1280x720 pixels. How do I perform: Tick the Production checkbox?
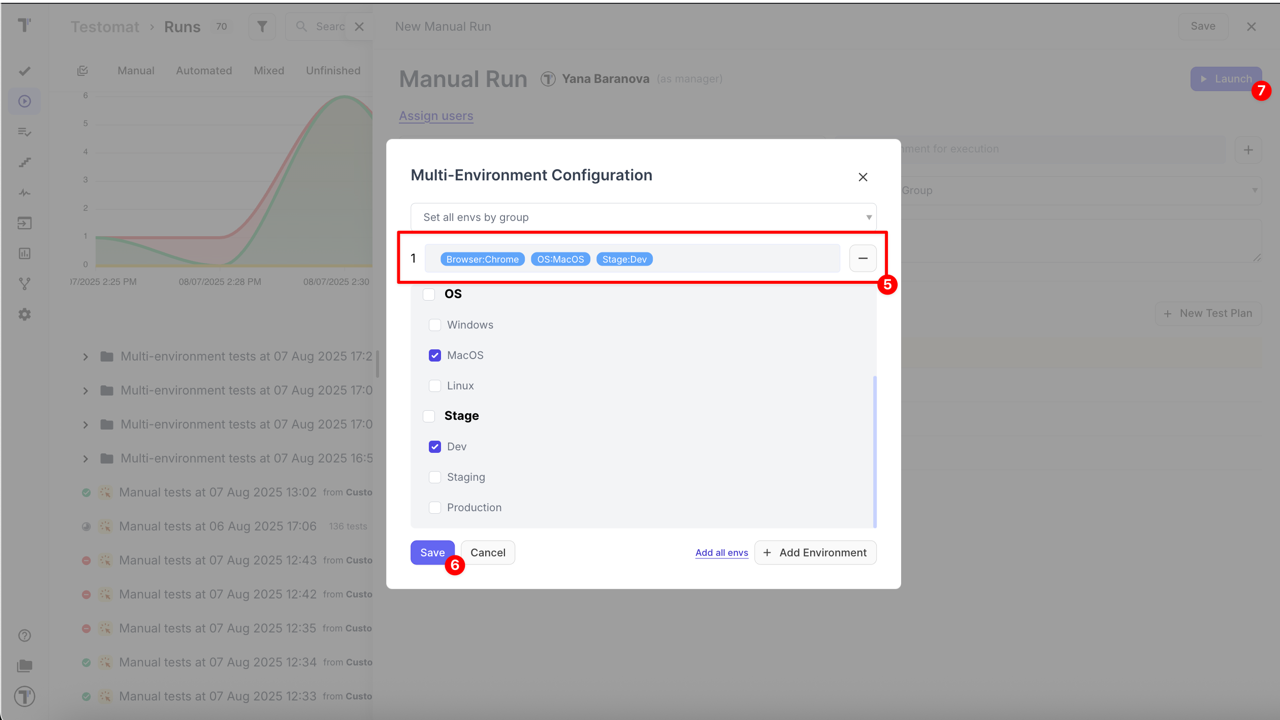[x=435, y=508]
